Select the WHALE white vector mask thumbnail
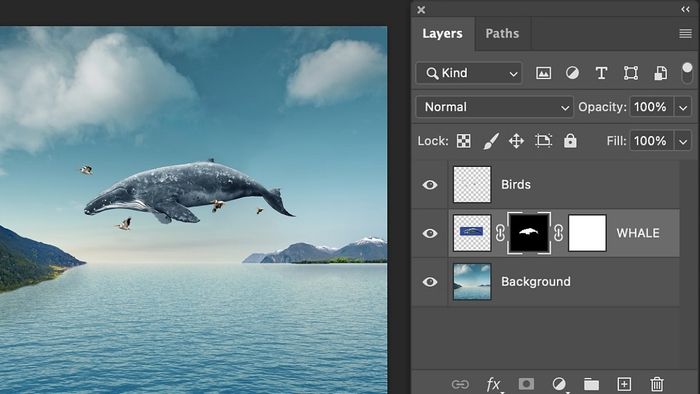The height and width of the screenshot is (394, 700). point(587,233)
